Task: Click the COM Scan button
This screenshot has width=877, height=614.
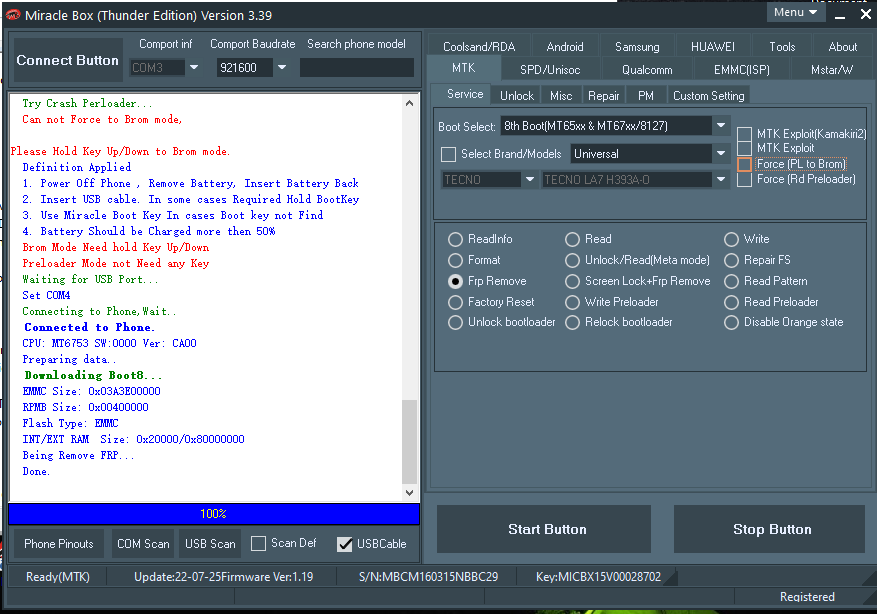Action: tap(143, 544)
